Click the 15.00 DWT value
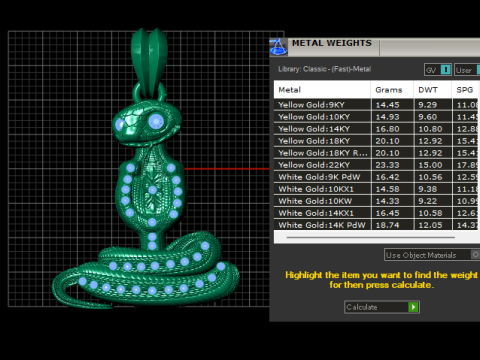Image resolution: width=480 pixels, height=360 pixels. [x=430, y=165]
